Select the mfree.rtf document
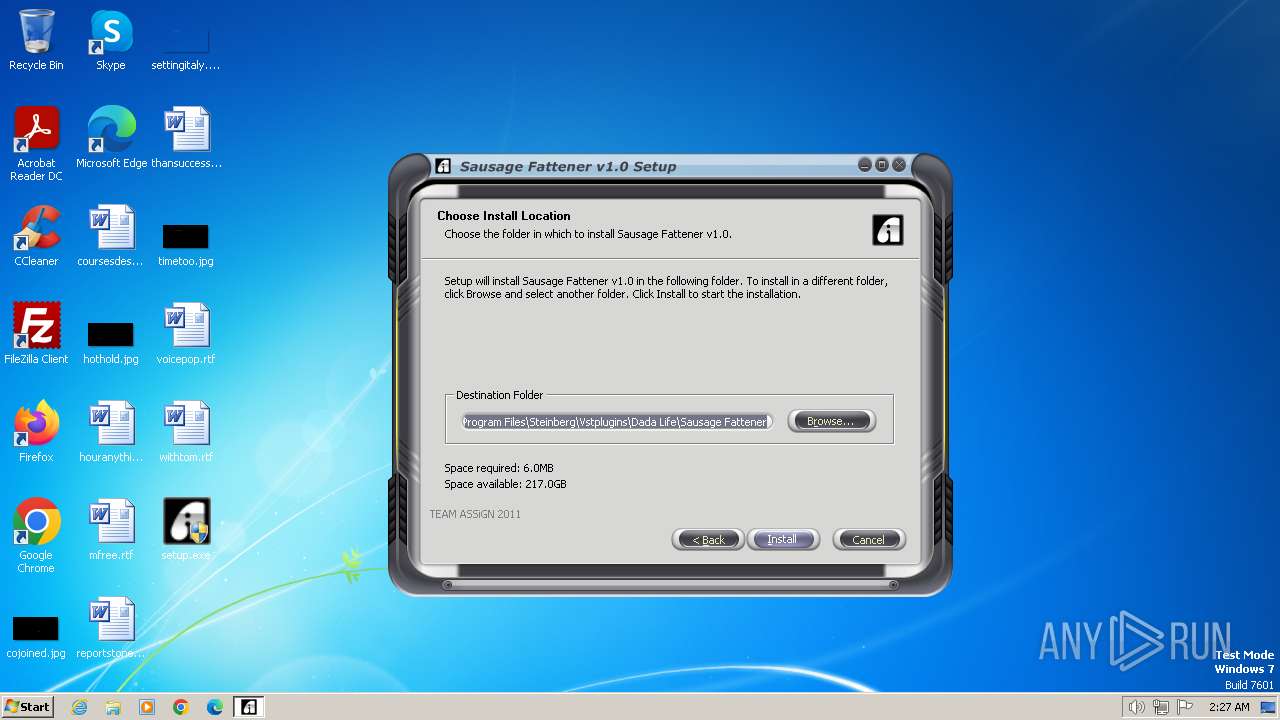The width and height of the screenshot is (1280, 720). click(111, 530)
